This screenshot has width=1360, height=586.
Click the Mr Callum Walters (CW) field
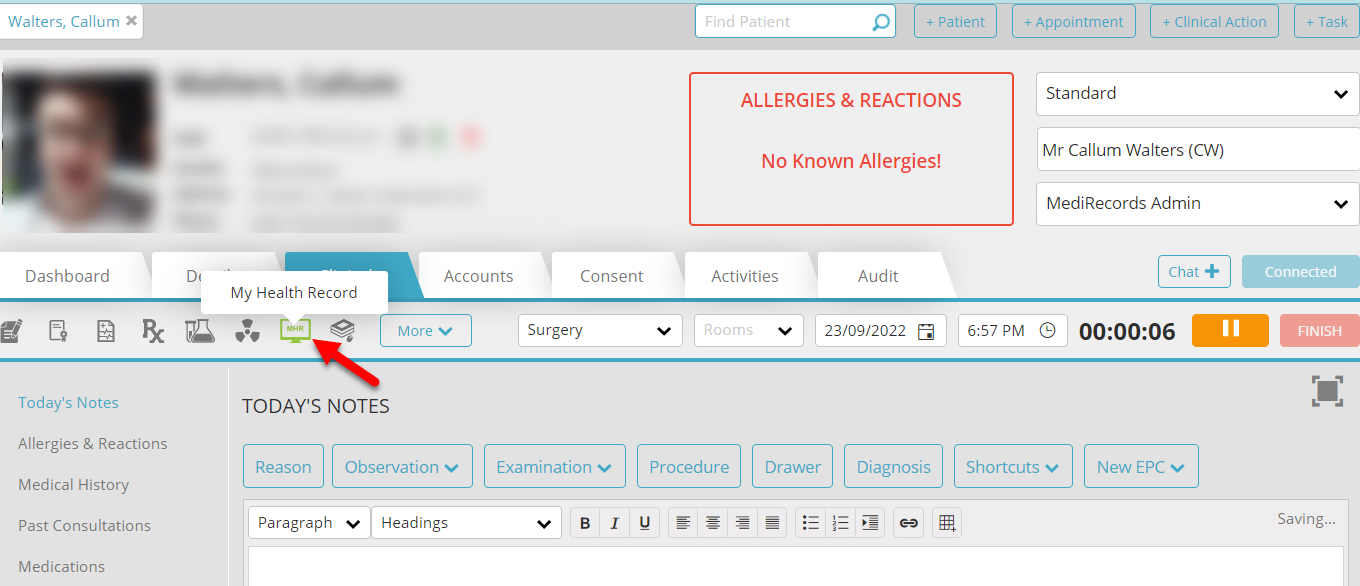[x=1198, y=149]
